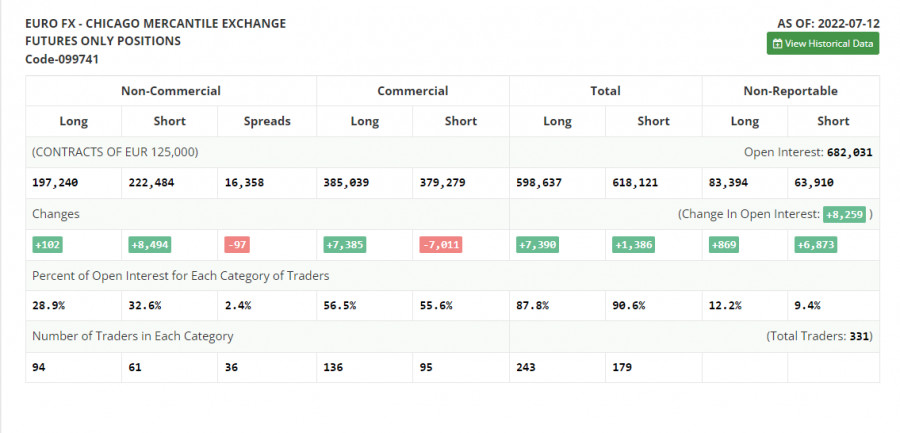The height and width of the screenshot is (433, 900).
Task: Click the +8,259 open interest change badge
Action: (844, 214)
